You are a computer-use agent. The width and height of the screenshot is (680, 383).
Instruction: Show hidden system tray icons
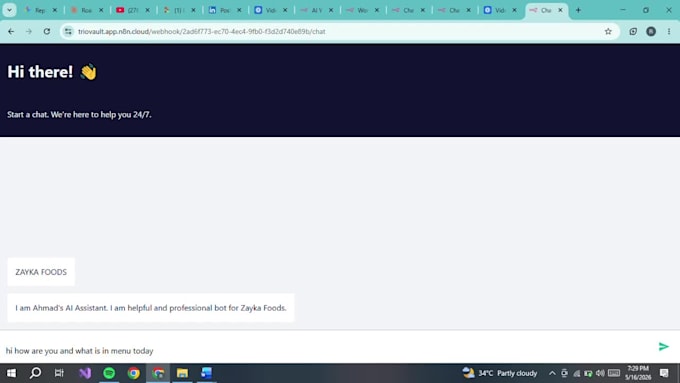(x=552, y=373)
